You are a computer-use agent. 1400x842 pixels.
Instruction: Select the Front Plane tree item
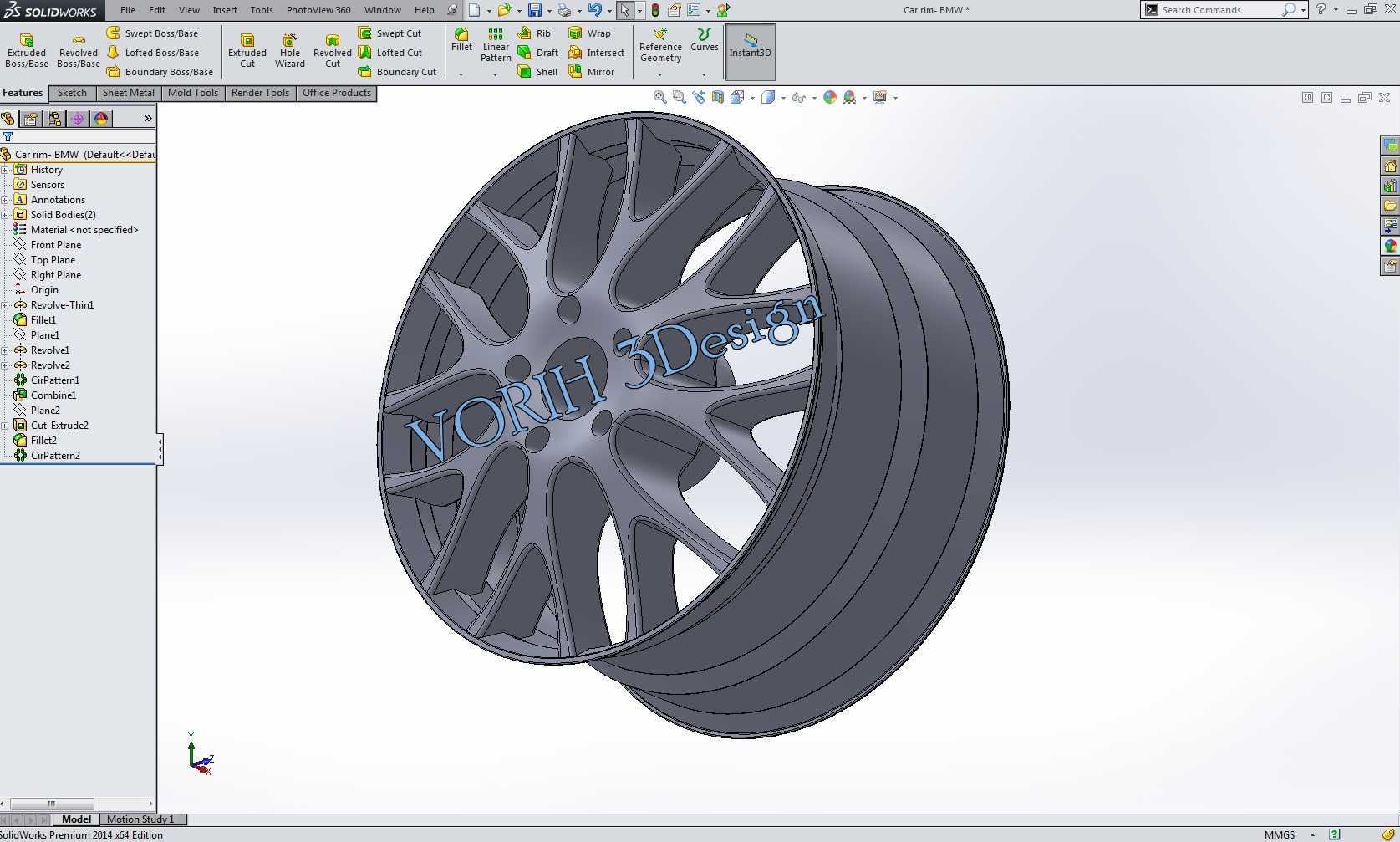point(48,245)
